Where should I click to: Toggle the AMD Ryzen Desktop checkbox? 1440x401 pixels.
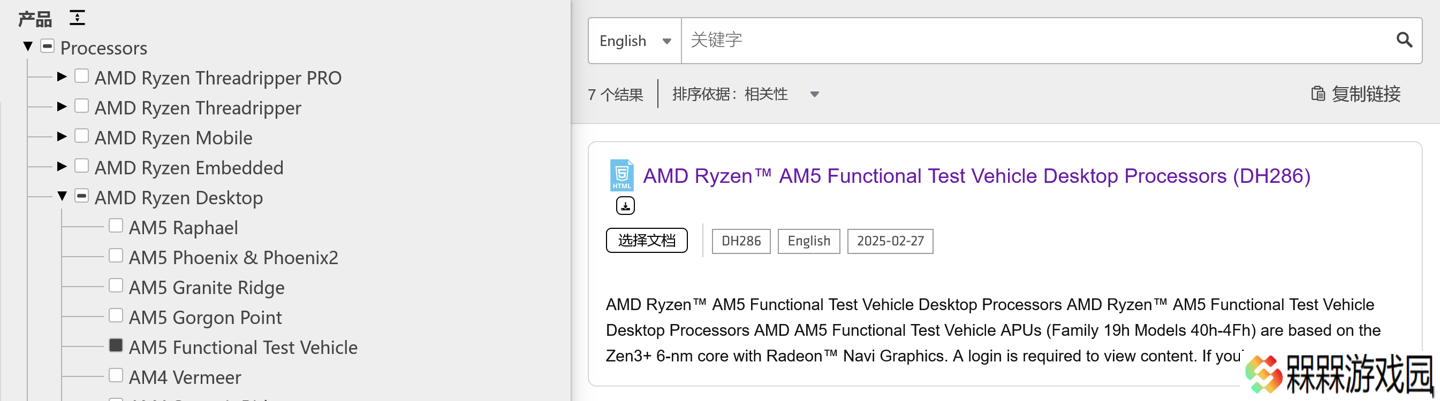point(81,196)
